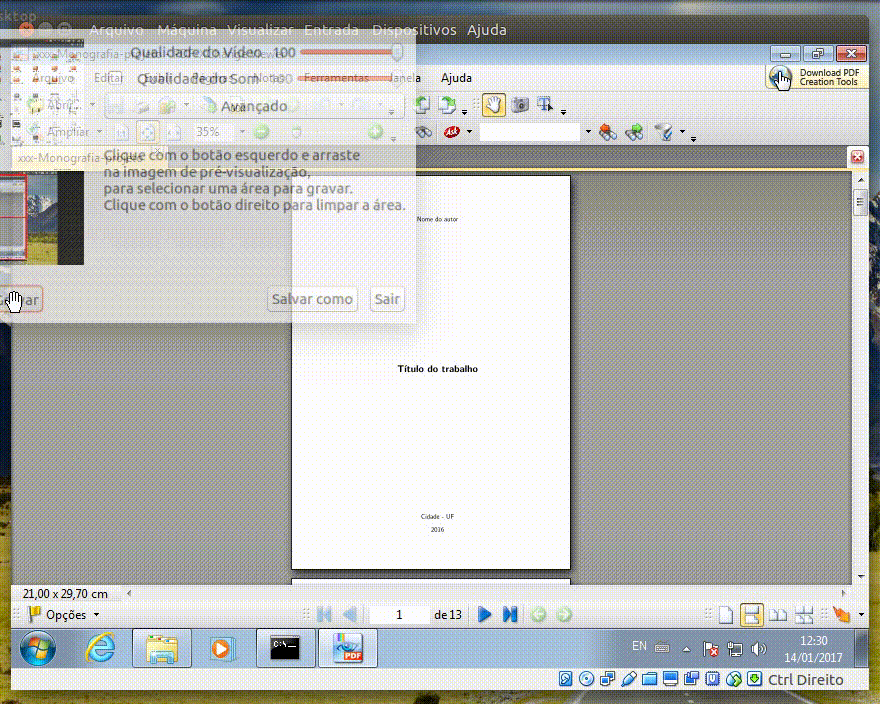Show hidden tray icons arrow
The height and width of the screenshot is (704, 880).
pos(686,649)
